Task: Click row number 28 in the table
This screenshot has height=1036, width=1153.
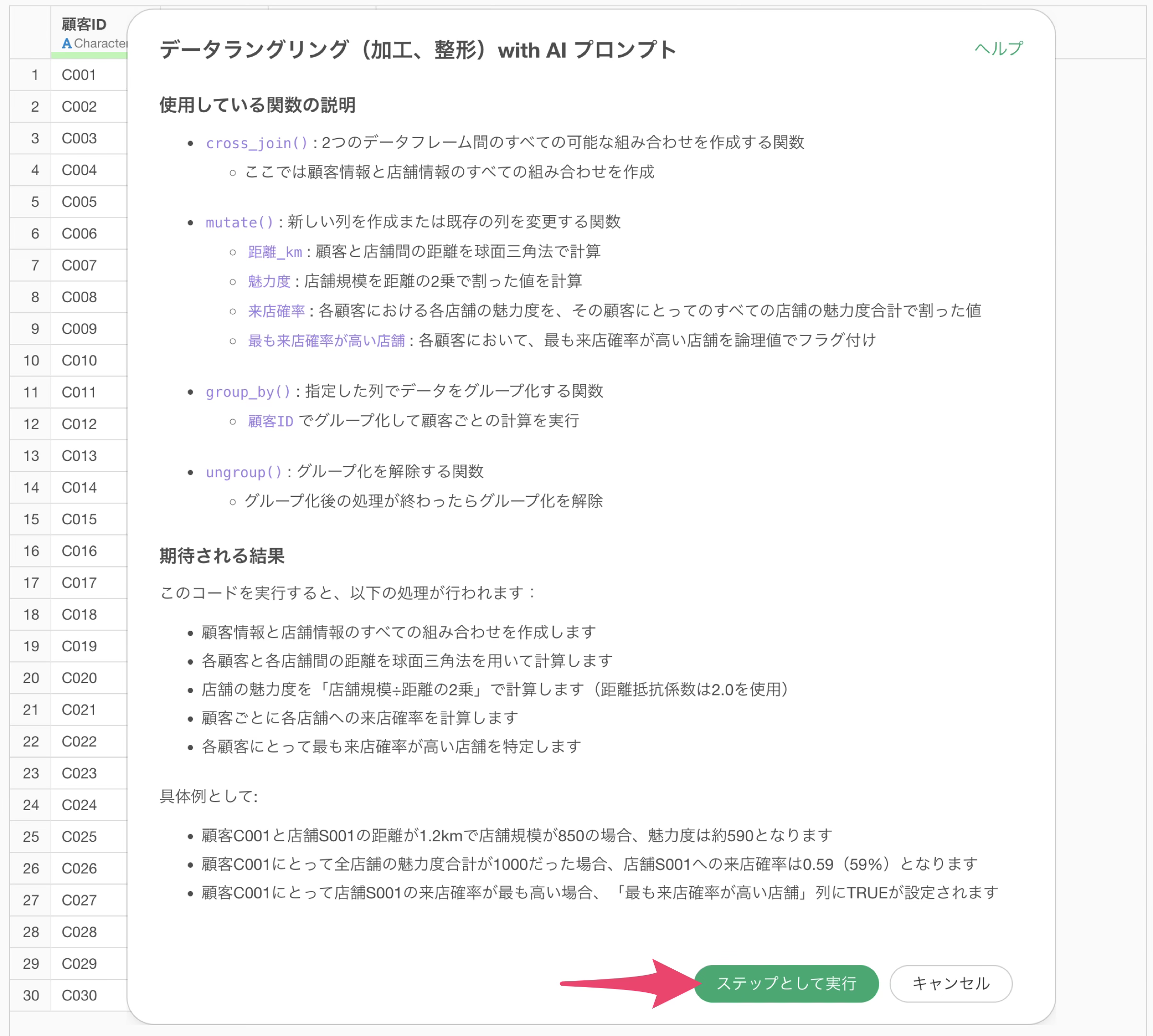Action: pos(31,932)
